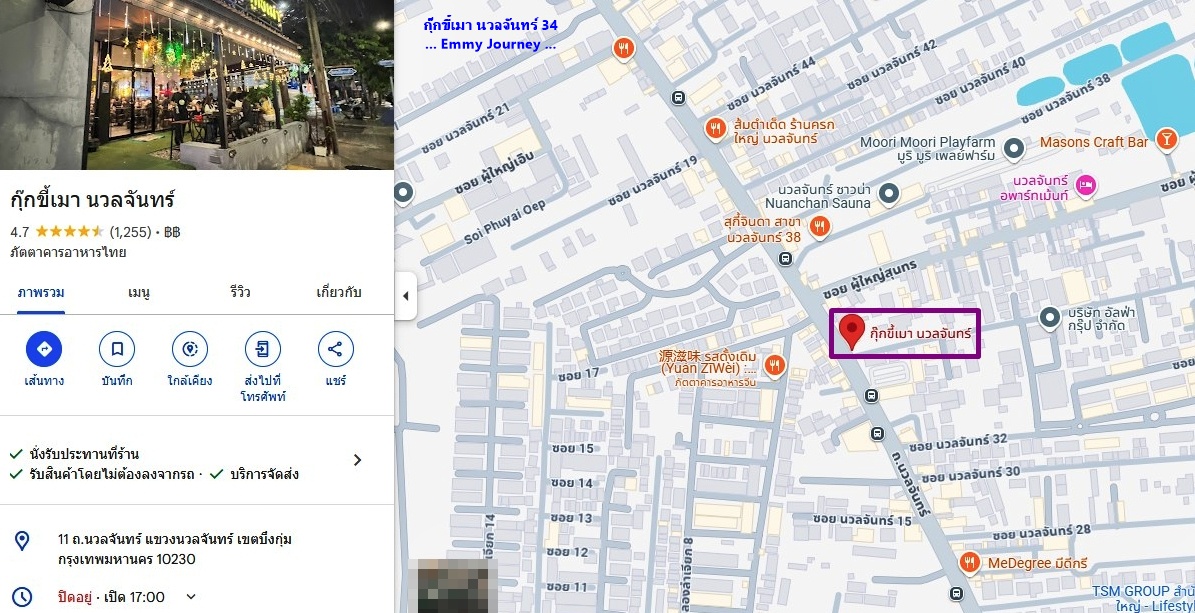This screenshot has width=1195, height=613.
Task: Click the share (แชร์) icon
Action: [x=335, y=349]
